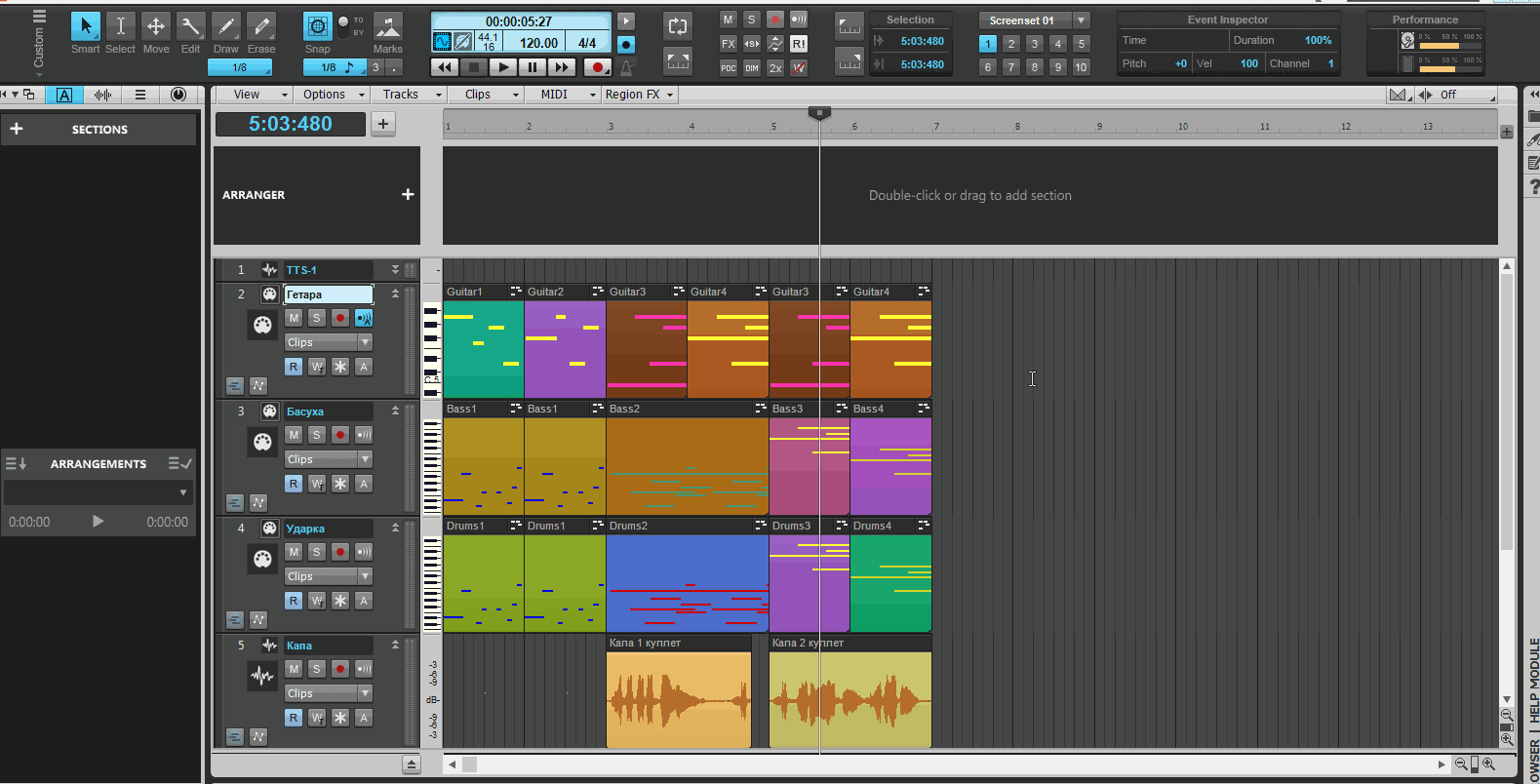Stop playback with the Stop button

(473, 67)
